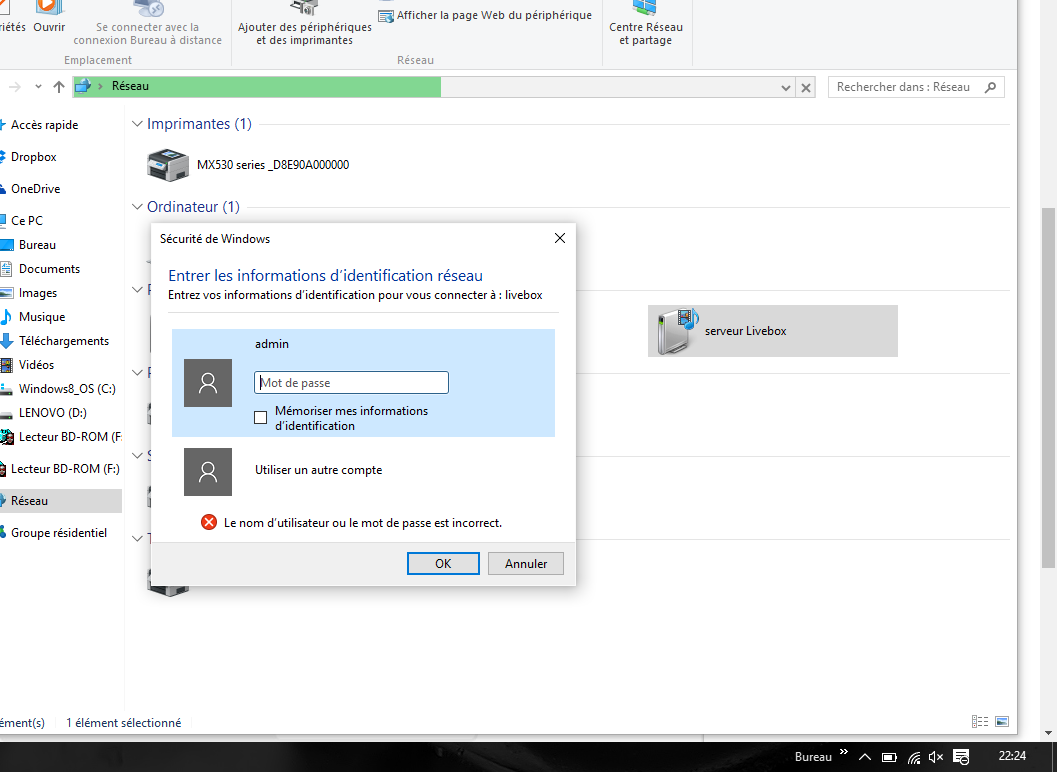This screenshot has width=1057, height=772.
Task: Select Téléchargements in the navigation pane
Action: [x=64, y=341]
